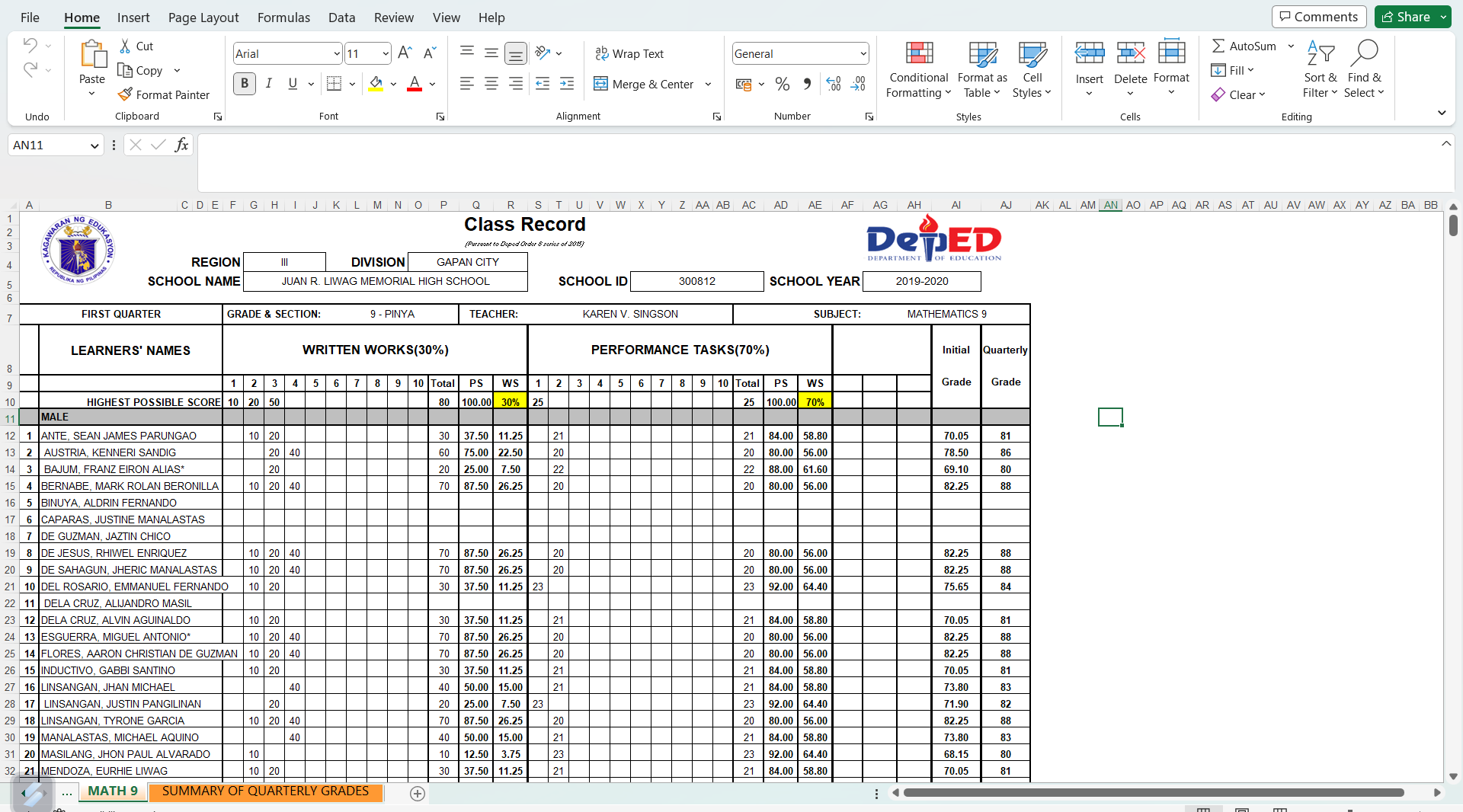Viewport: 1463px width, 812px height.
Task: Add a new sheet with plus icon
Action: click(x=418, y=794)
